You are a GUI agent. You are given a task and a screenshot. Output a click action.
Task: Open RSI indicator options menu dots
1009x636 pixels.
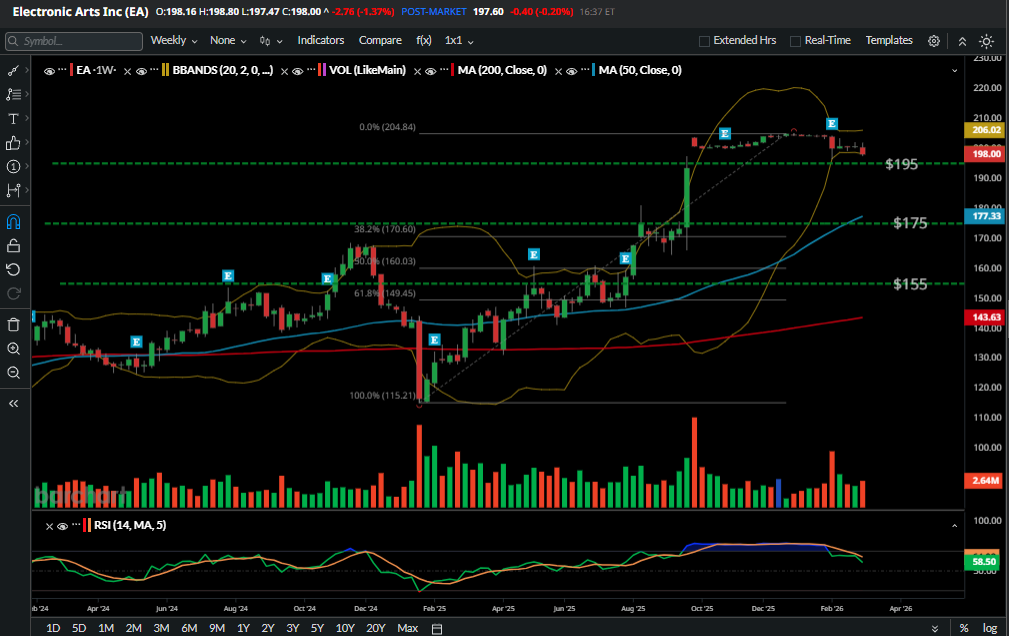click(x=76, y=525)
